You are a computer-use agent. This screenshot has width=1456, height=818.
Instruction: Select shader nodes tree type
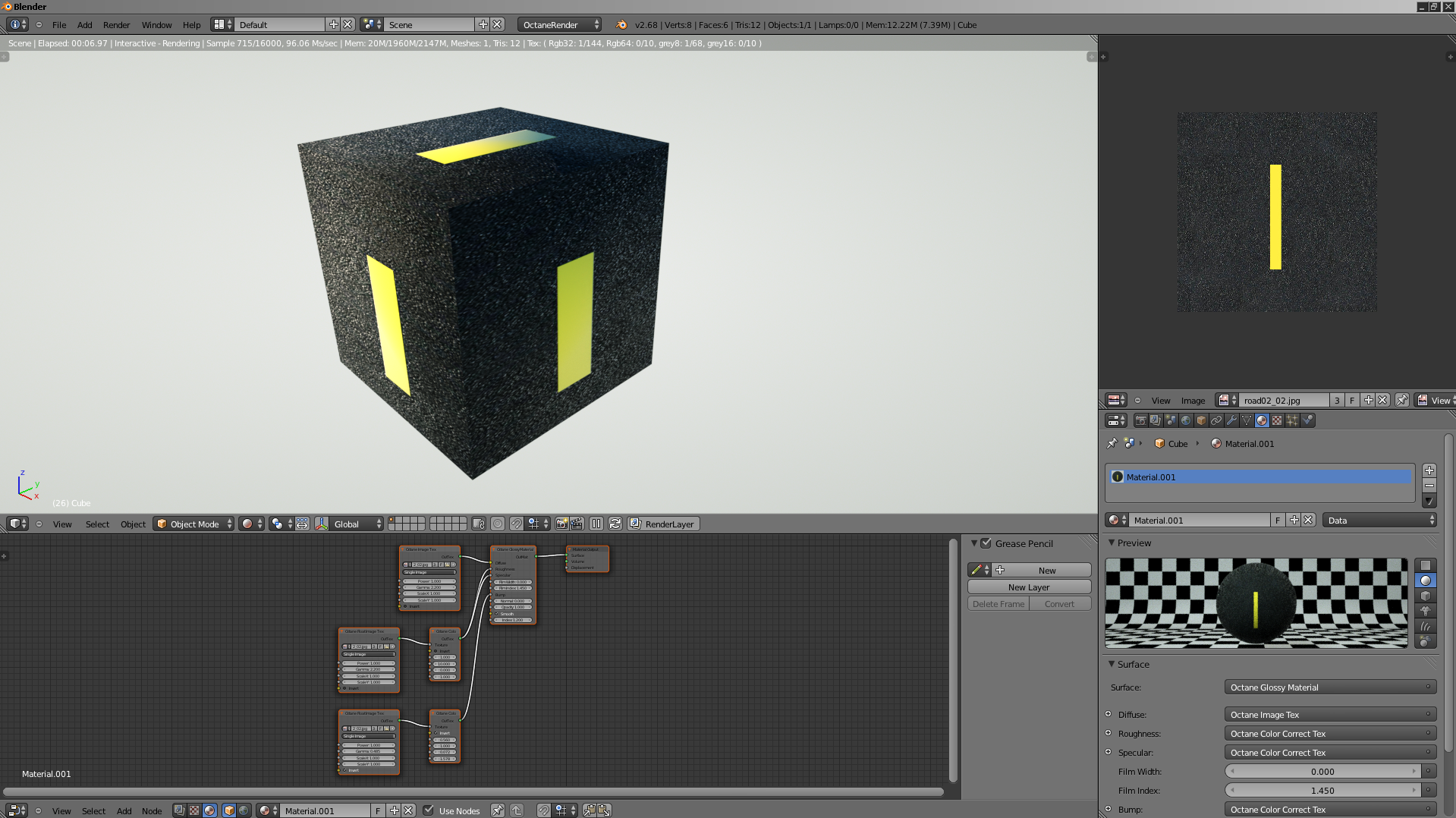click(x=209, y=810)
